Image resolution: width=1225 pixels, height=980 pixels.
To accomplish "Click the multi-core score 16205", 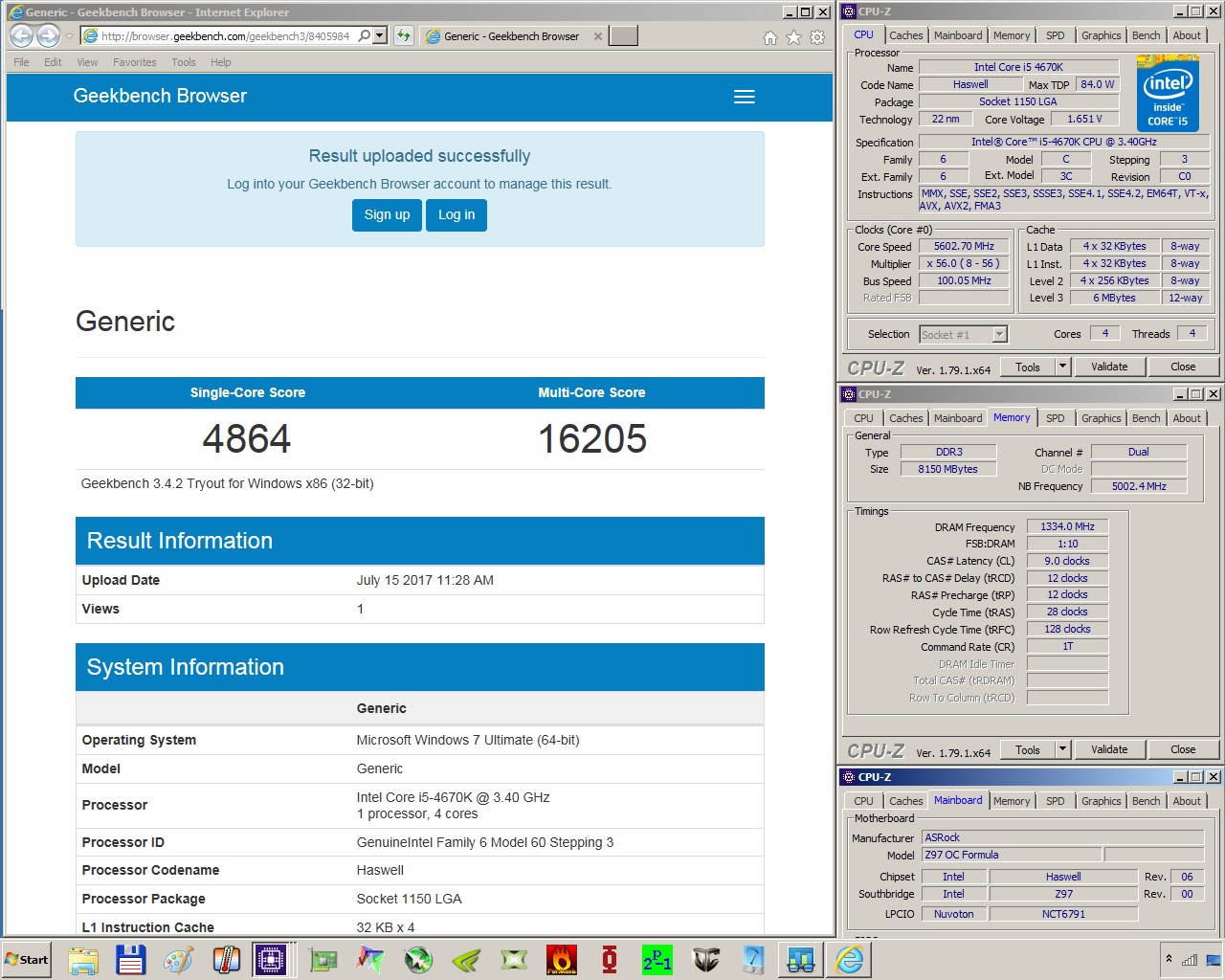I will pos(591,439).
